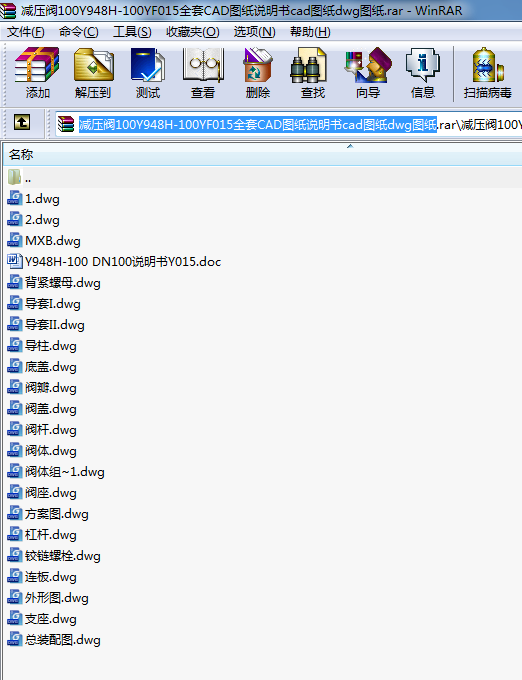522x680 pixels.
Task: Select the 1.dwg file icon
Action: point(15,198)
